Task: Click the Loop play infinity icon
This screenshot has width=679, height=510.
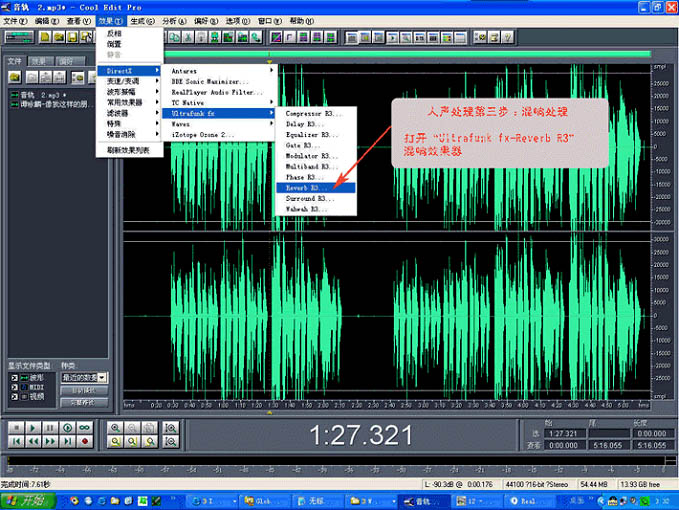Action: (x=84, y=427)
